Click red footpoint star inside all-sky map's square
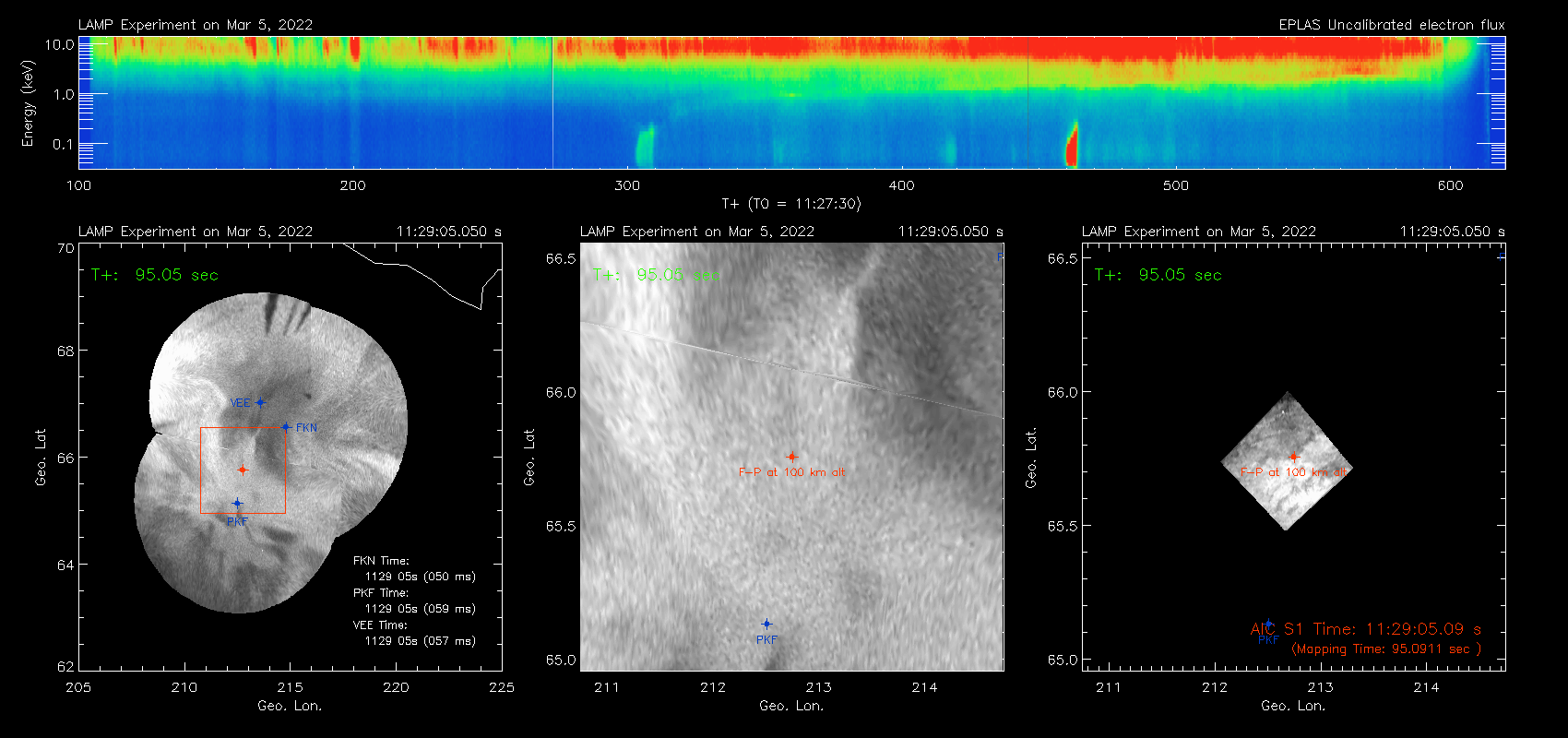The image size is (1568, 738). point(243,470)
